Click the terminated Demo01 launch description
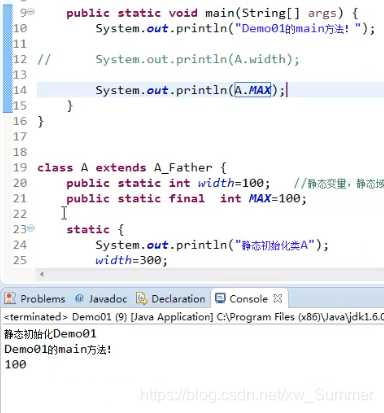The width and height of the screenshot is (384, 413). point(193,317)
